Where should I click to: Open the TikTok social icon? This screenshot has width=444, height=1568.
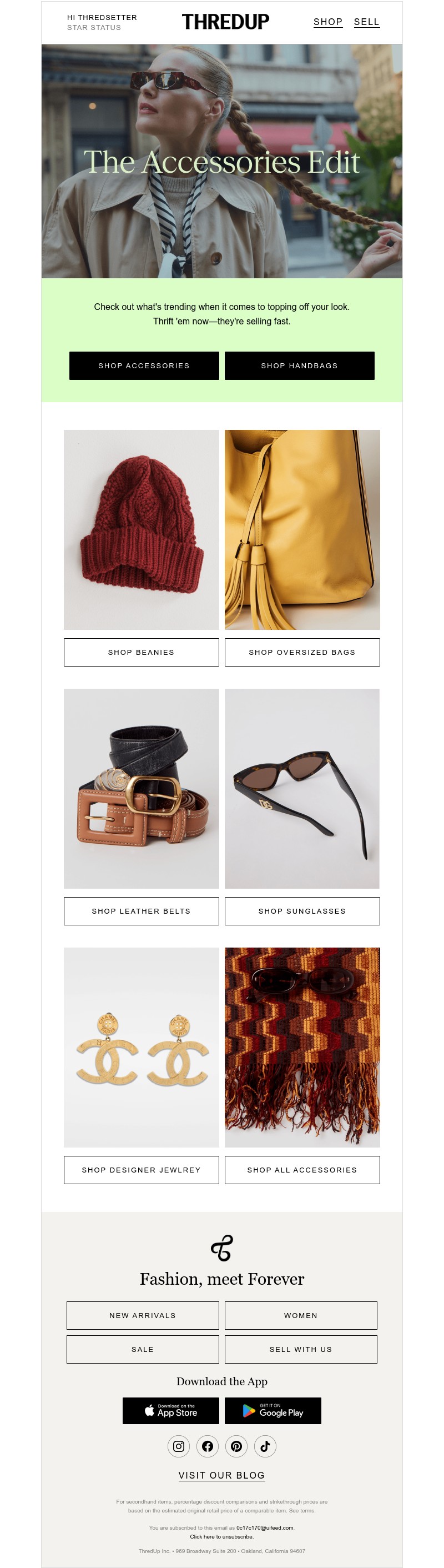coord(265,1446)
